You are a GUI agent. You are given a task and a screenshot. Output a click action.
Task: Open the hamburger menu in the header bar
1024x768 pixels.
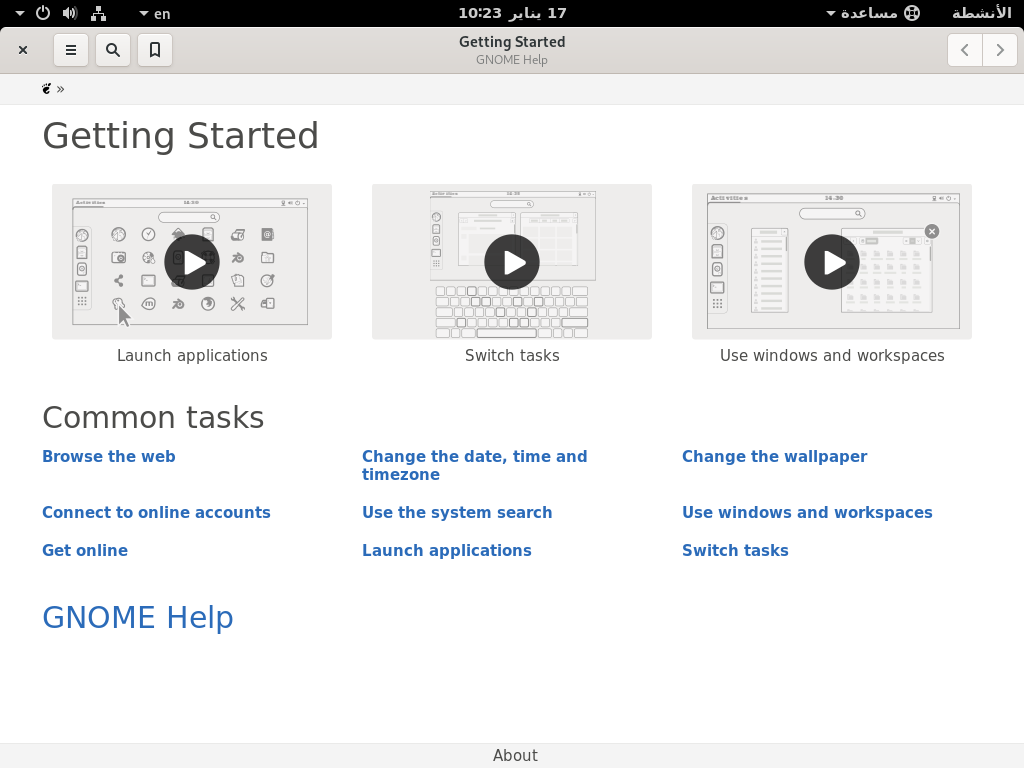(x=71, y=50)
